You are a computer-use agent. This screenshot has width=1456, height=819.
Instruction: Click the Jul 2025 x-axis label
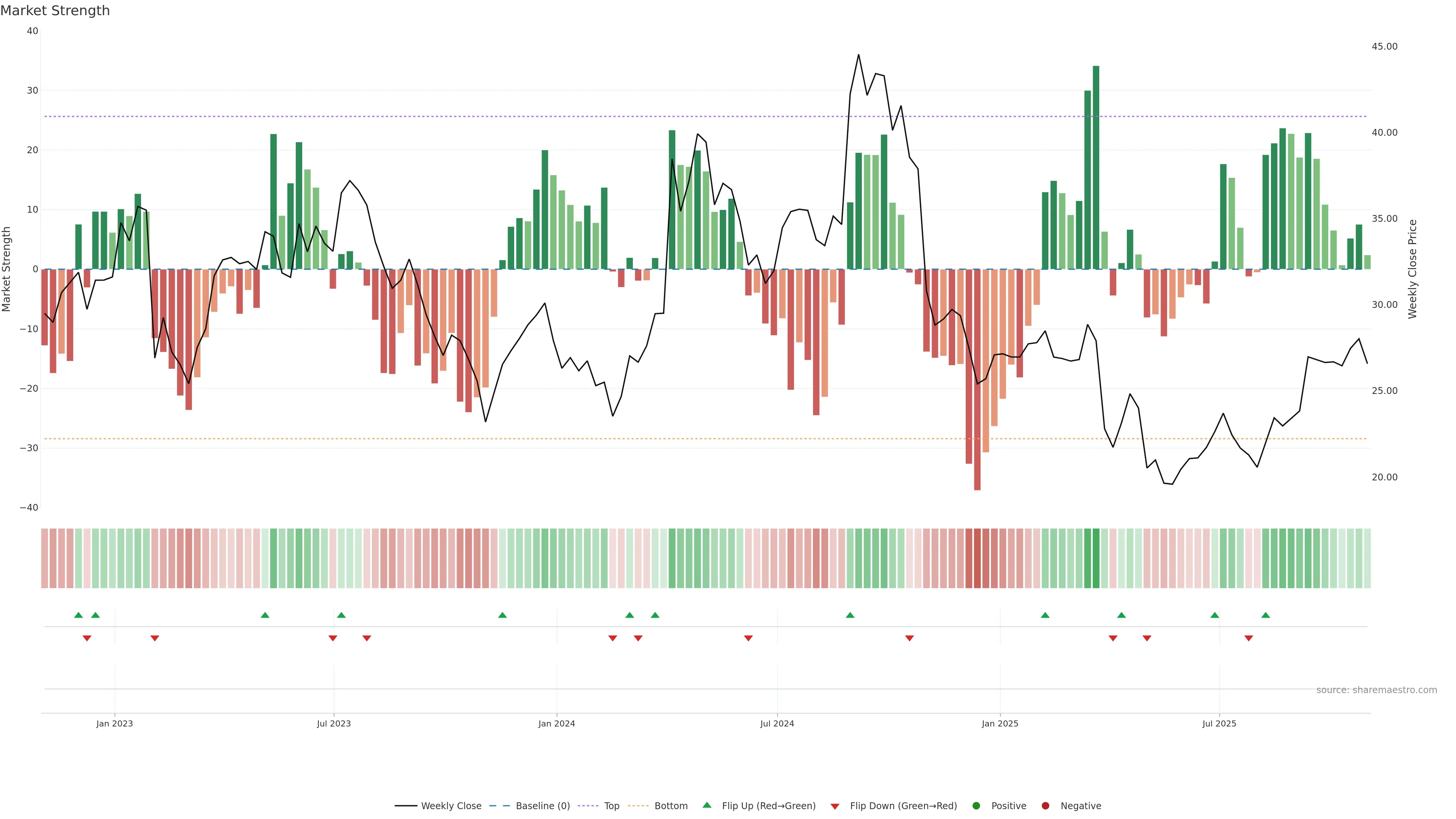[x=1219, y=723]
